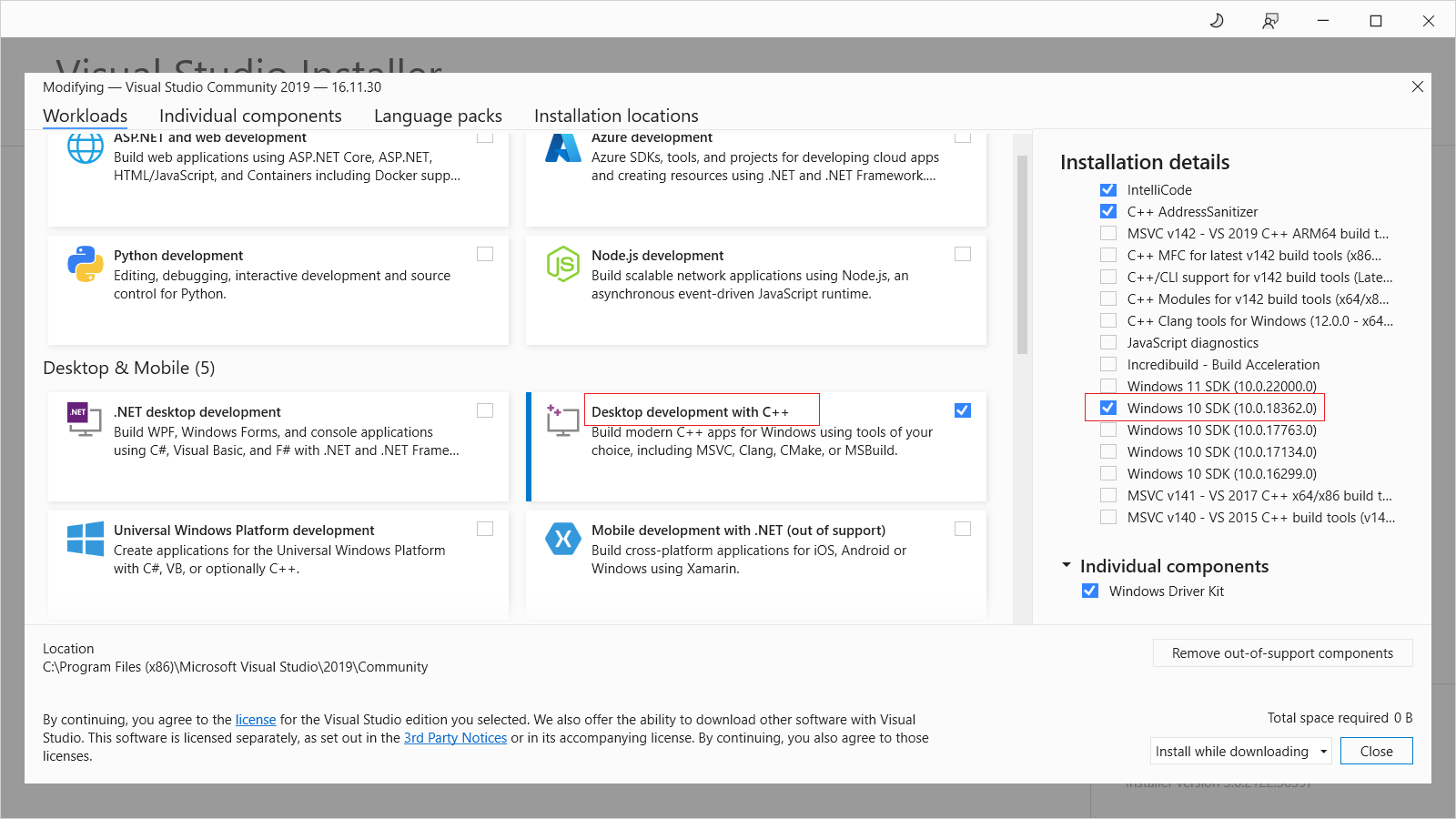
Task: Click C++/CLI support for v142 label
Action: 1259,277
